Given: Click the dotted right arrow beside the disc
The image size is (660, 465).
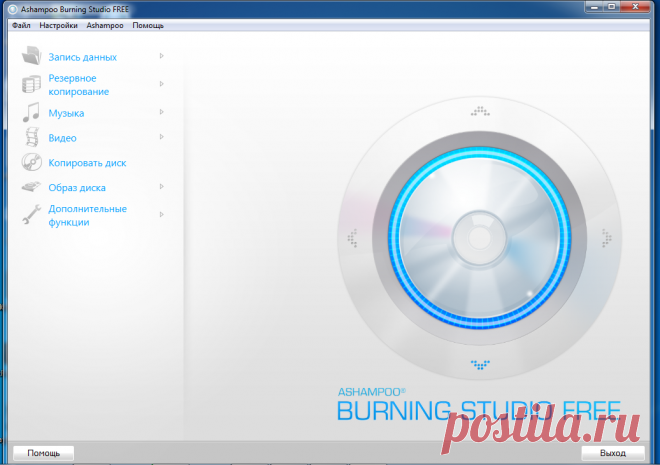Looking at the screenshot, I should pyautogui.click(x=607, y=238).
